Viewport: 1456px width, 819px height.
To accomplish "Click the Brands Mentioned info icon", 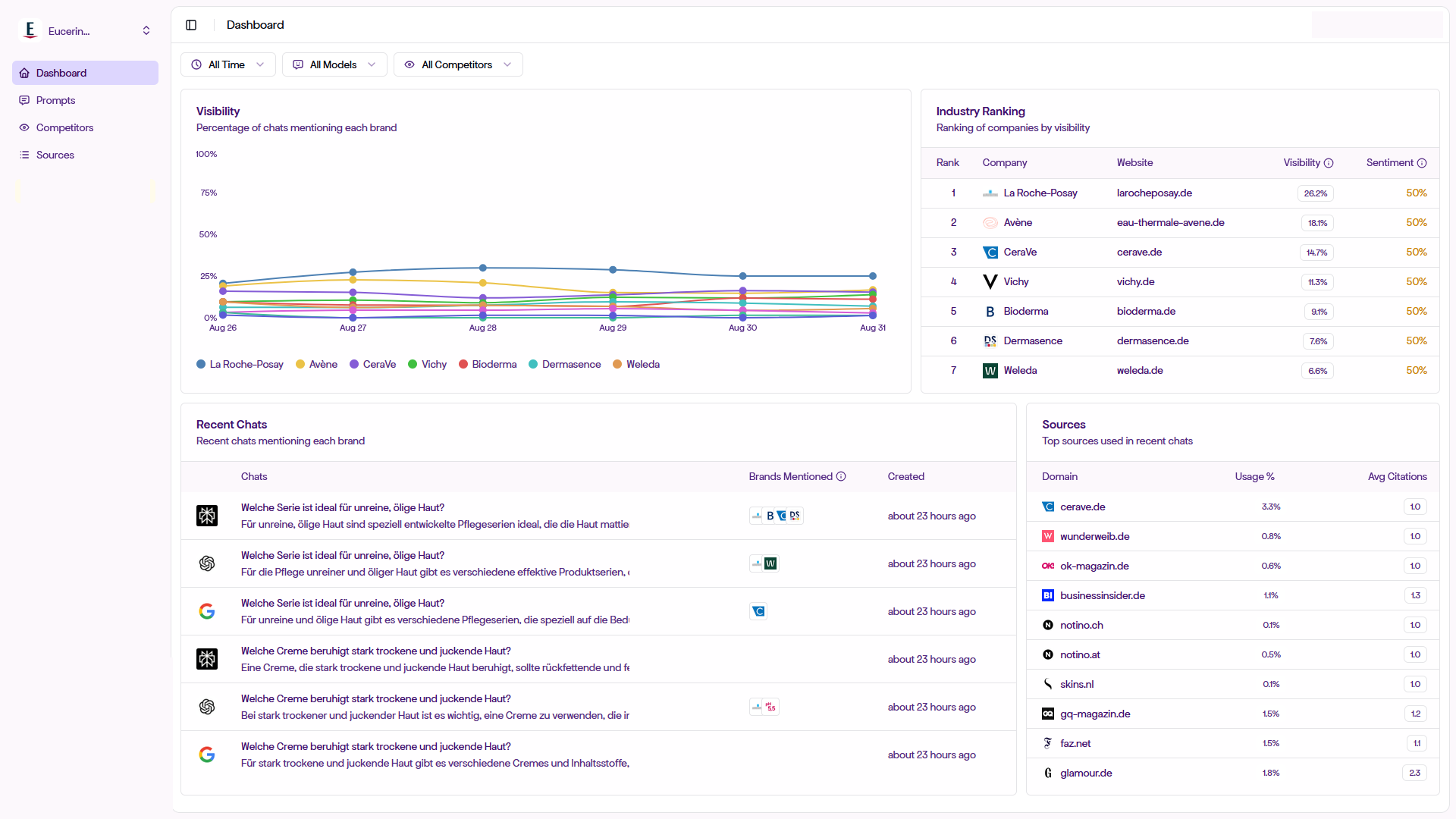I will pos(841,476).
